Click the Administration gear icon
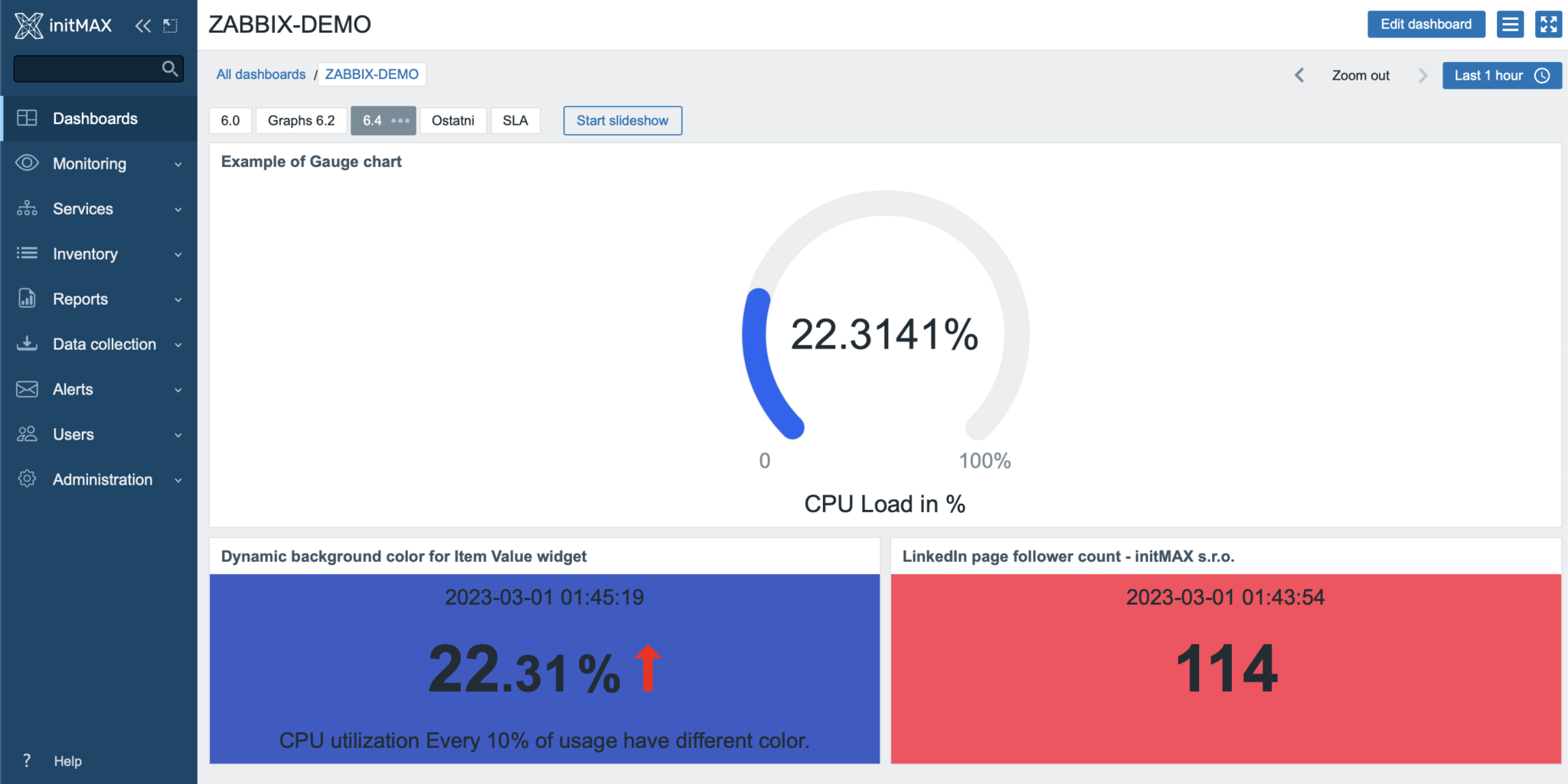 [x=27, y=479]
